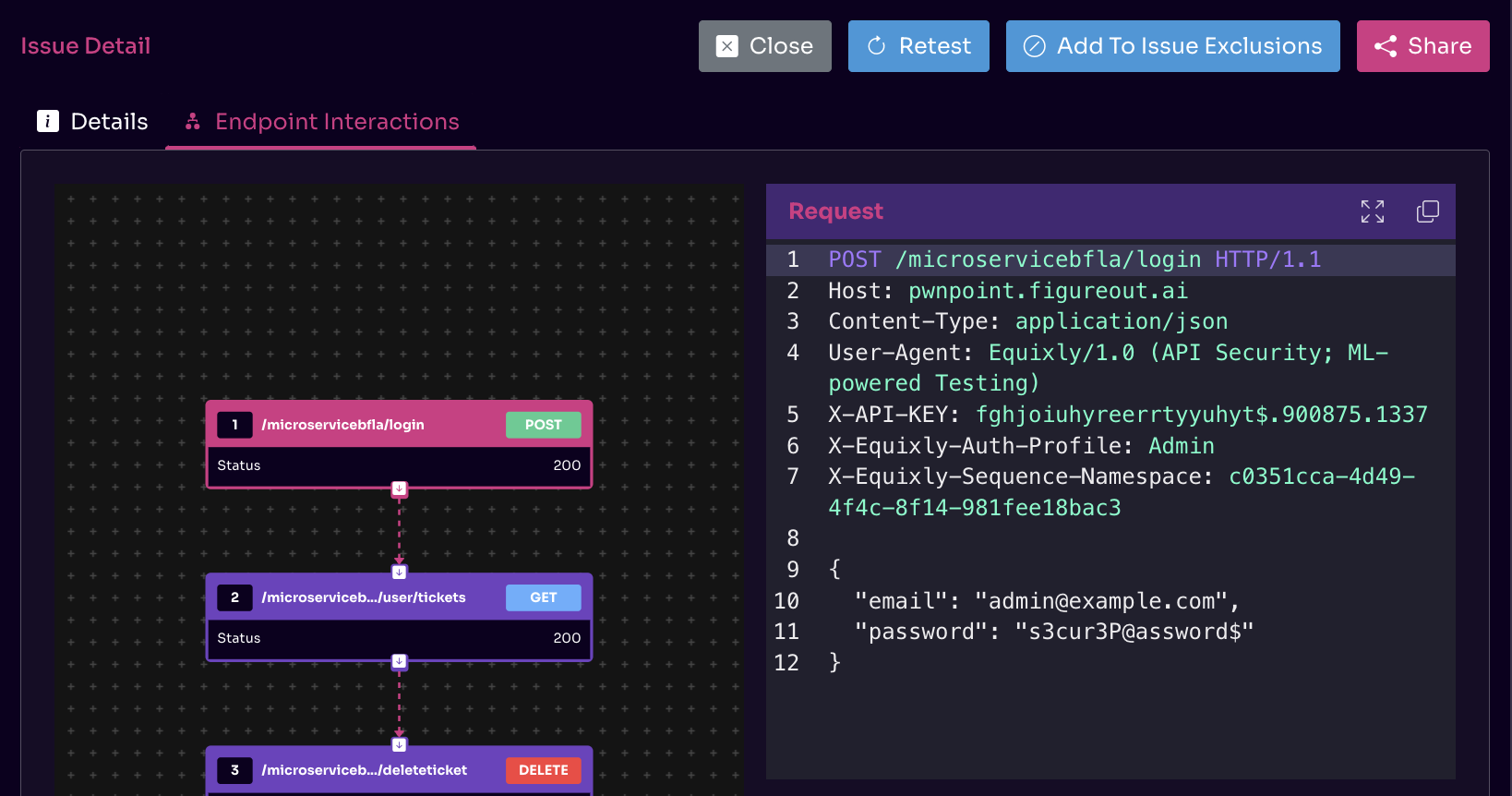The width and height of the screenshot is (1512, 796).
Task: Retest this issue
Action: point(918,46)
